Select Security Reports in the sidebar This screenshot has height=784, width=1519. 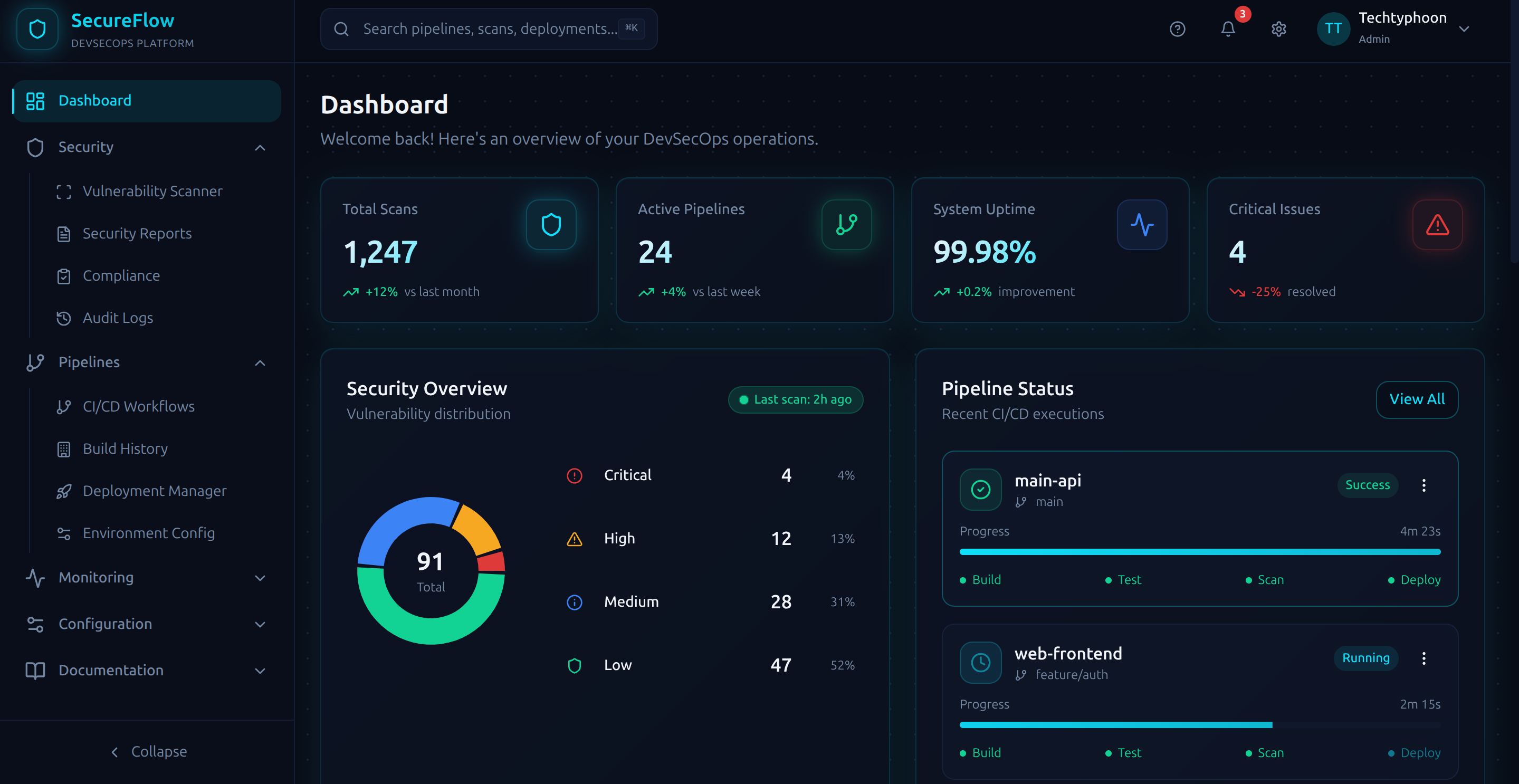pos(136,233)
